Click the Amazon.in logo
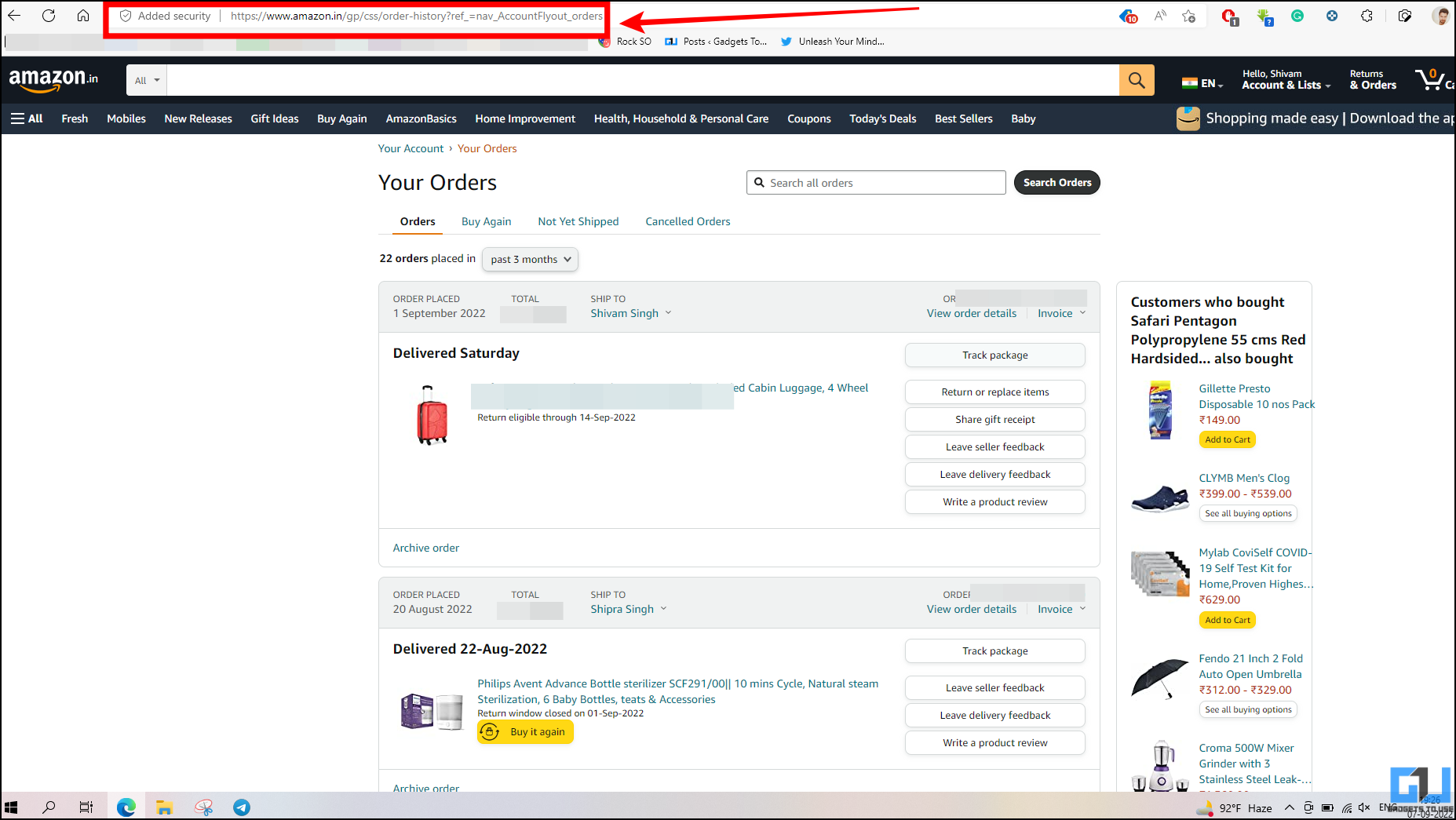The image size is (1456, 820). [53, 79]
